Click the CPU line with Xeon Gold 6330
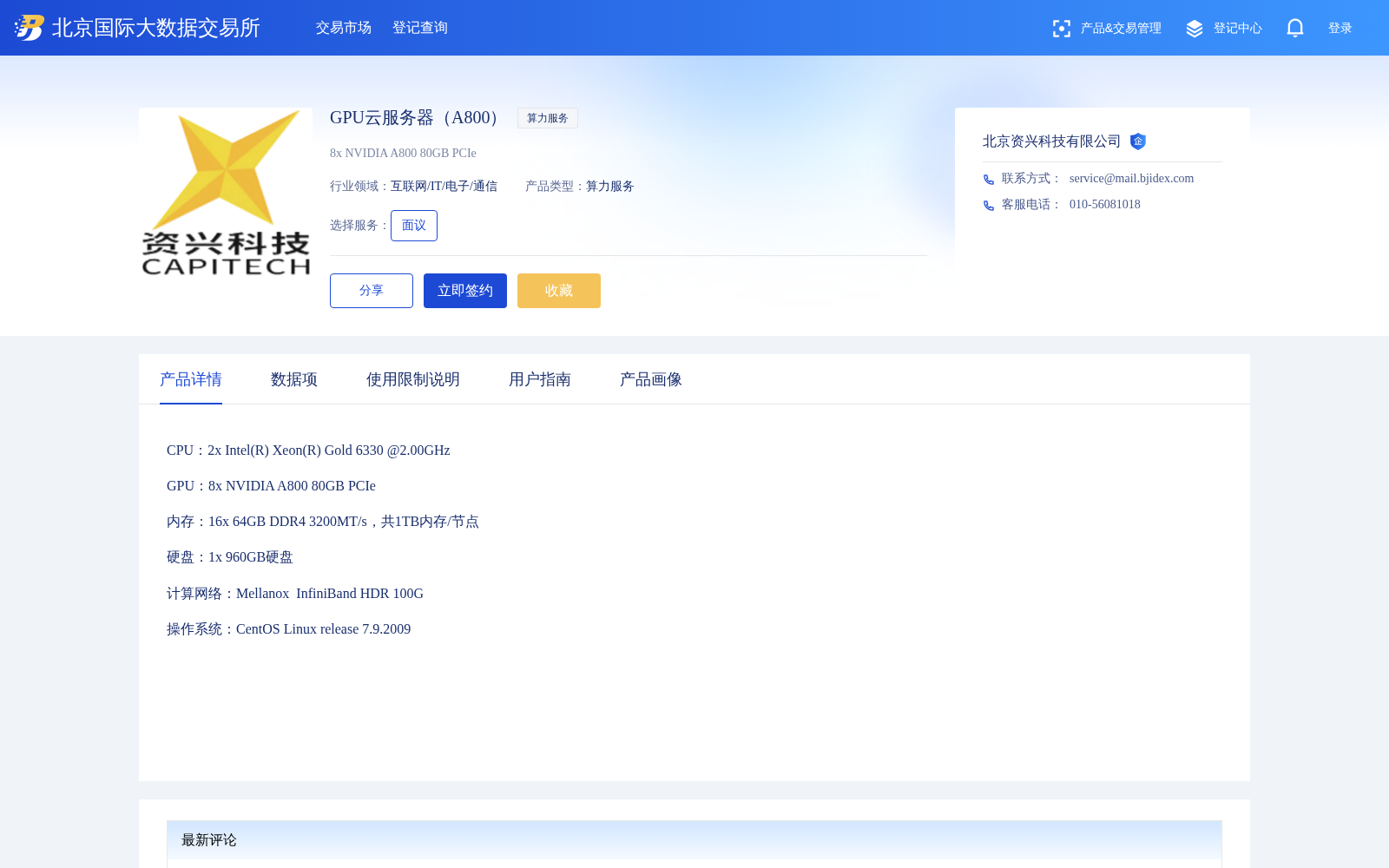 [308, 450]
